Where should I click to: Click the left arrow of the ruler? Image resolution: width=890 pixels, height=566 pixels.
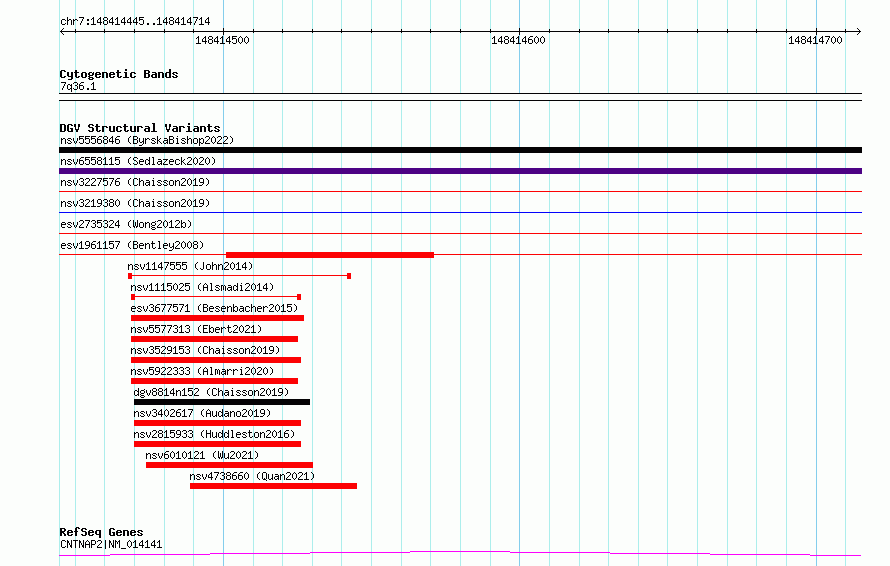[x=63, y=31]
